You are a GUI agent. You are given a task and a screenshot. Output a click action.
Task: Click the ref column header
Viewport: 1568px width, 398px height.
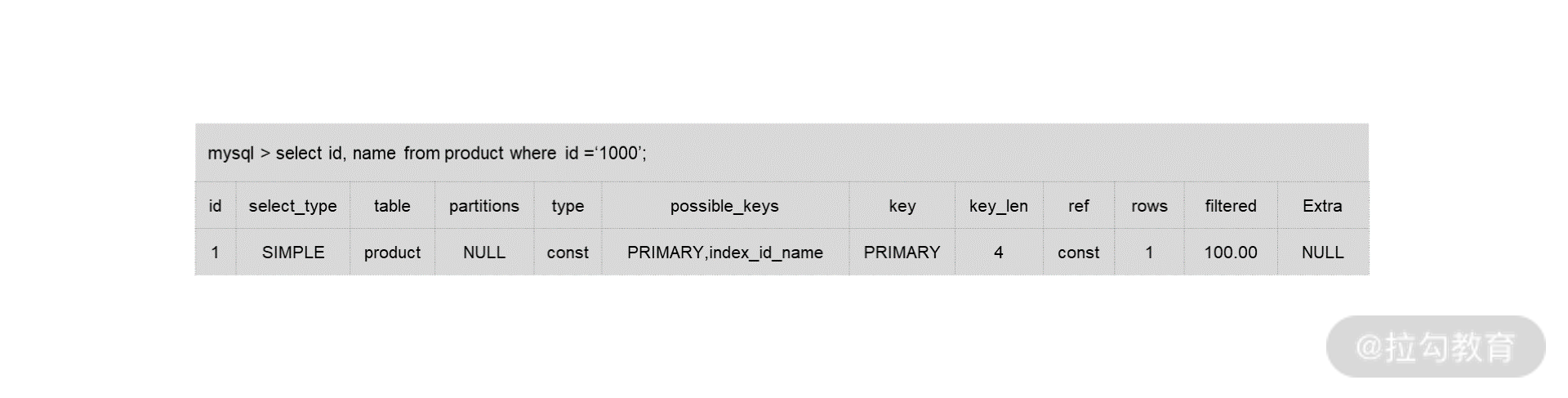click(x=1078, y=206)
